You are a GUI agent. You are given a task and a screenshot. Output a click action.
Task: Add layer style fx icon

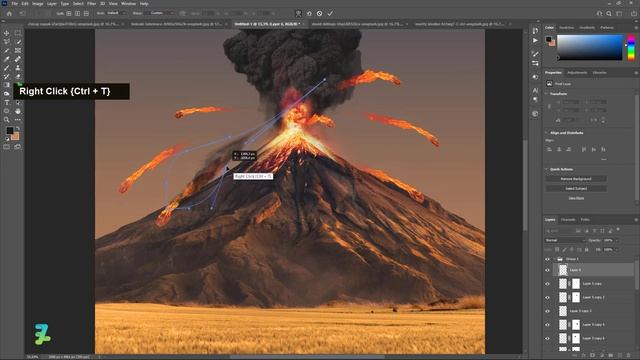[584, 356]
